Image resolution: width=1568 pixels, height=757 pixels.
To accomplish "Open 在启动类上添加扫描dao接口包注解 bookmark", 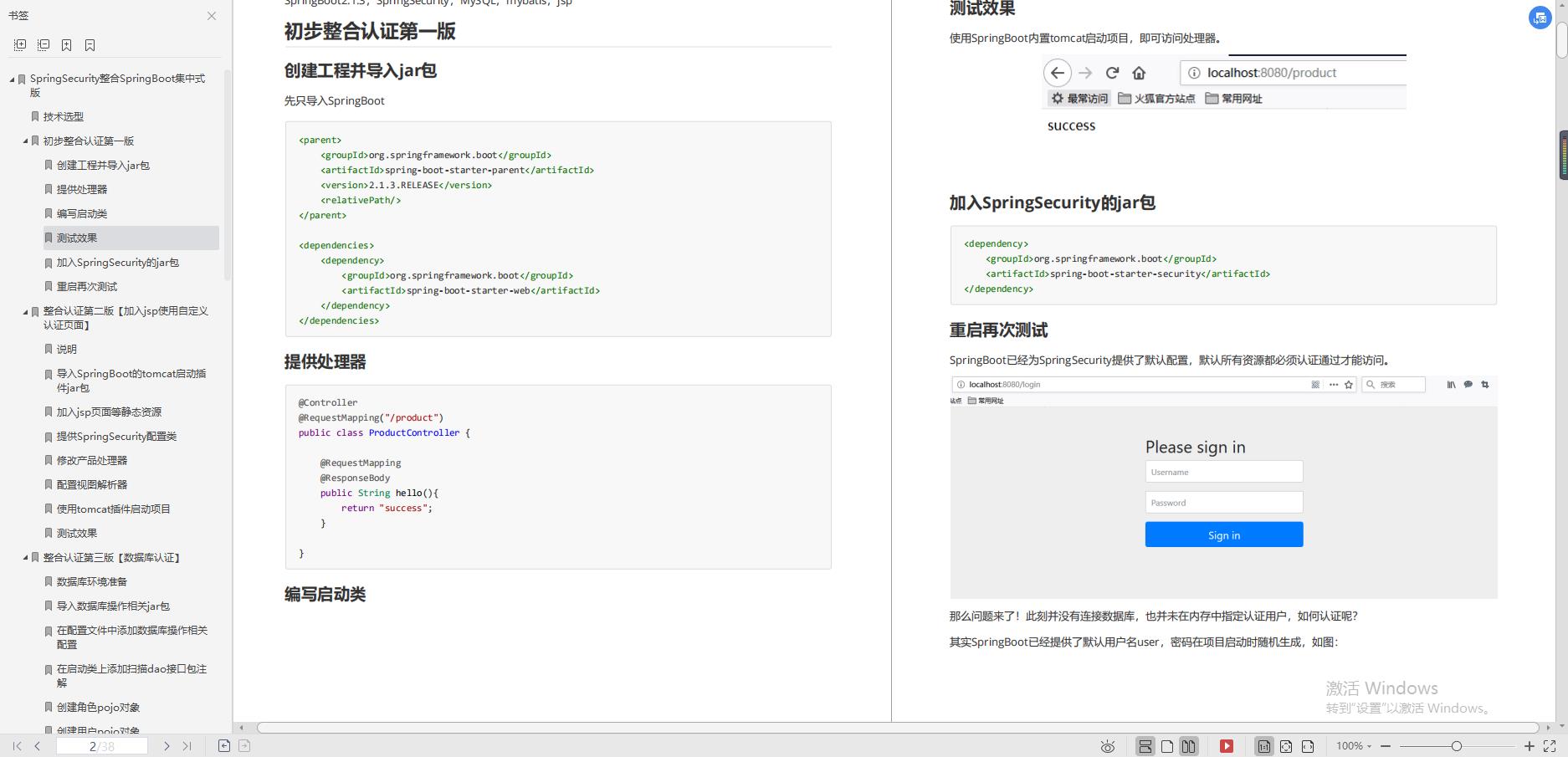I will point(131,676).
